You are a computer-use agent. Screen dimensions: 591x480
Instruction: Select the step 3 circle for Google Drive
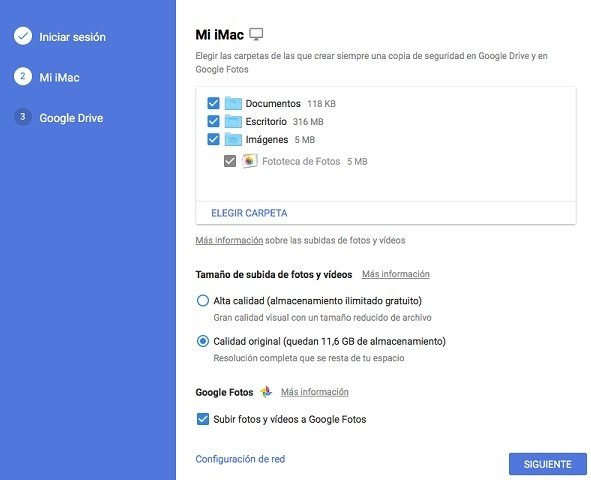coord(23,116)
